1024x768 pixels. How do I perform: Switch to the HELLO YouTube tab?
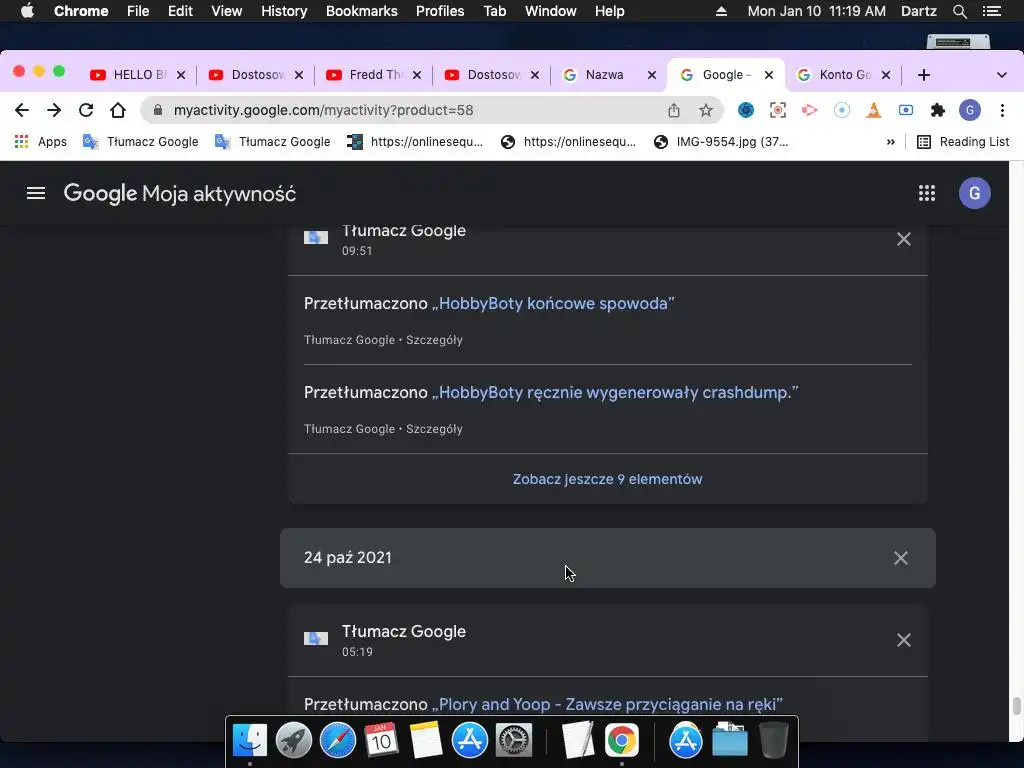pyautogui.click(x=137, y=75)
